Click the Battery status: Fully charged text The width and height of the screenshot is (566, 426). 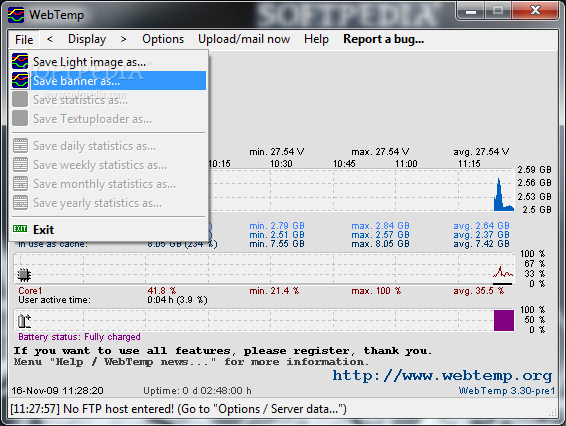click(x=79, y=337)
